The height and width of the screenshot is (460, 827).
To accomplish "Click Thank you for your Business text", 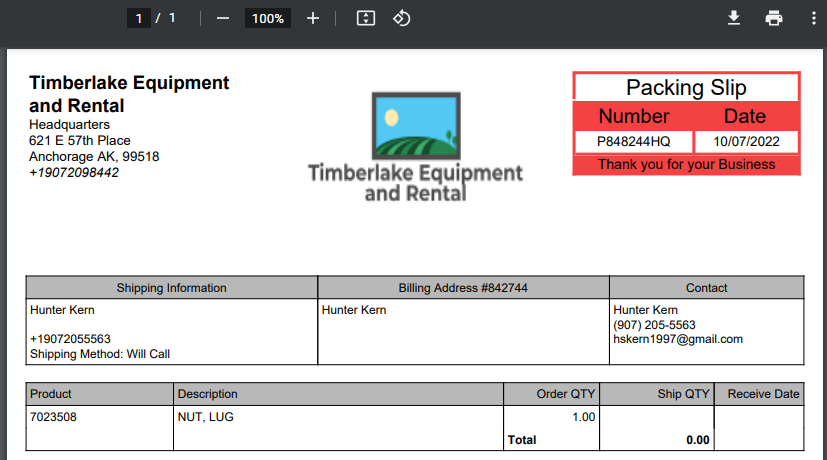I will click(x=686, y=165).
